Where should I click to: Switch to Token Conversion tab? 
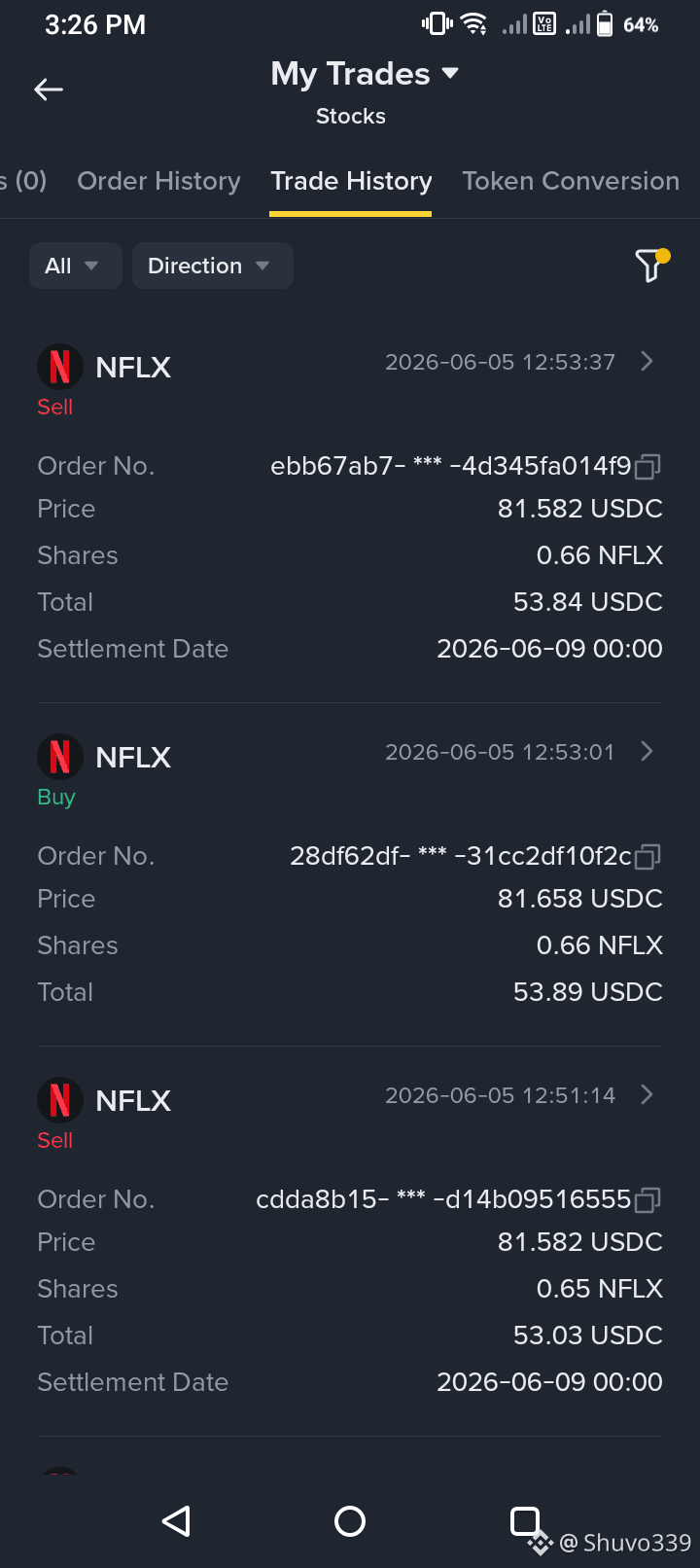(x=571, y=181)
